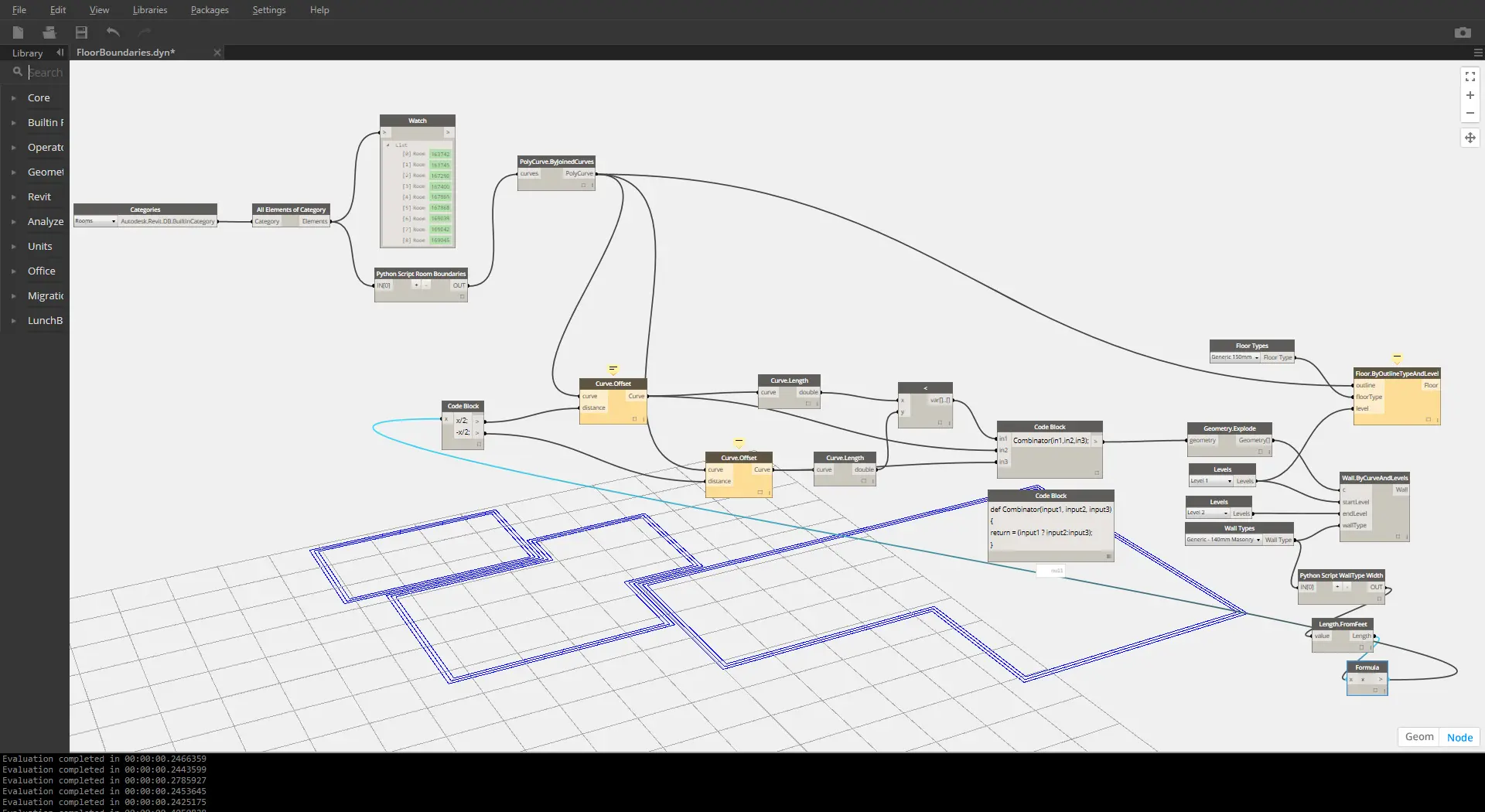The image size is (1485, 812).
Task: Zoom to fit using the canvas icon
Action: 1470,77
